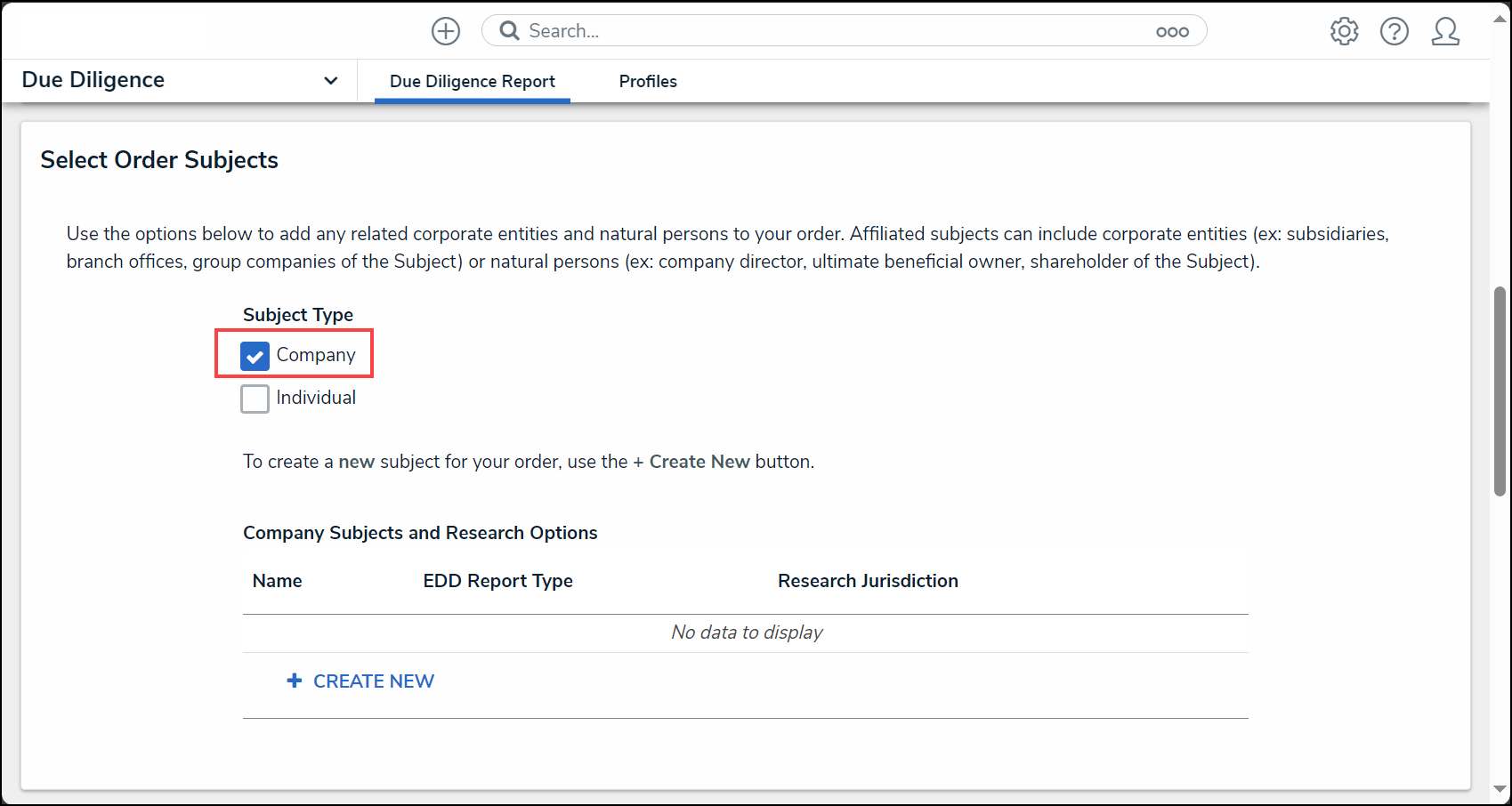Uncheck the Company subject type checkbox

pos(255,356)
